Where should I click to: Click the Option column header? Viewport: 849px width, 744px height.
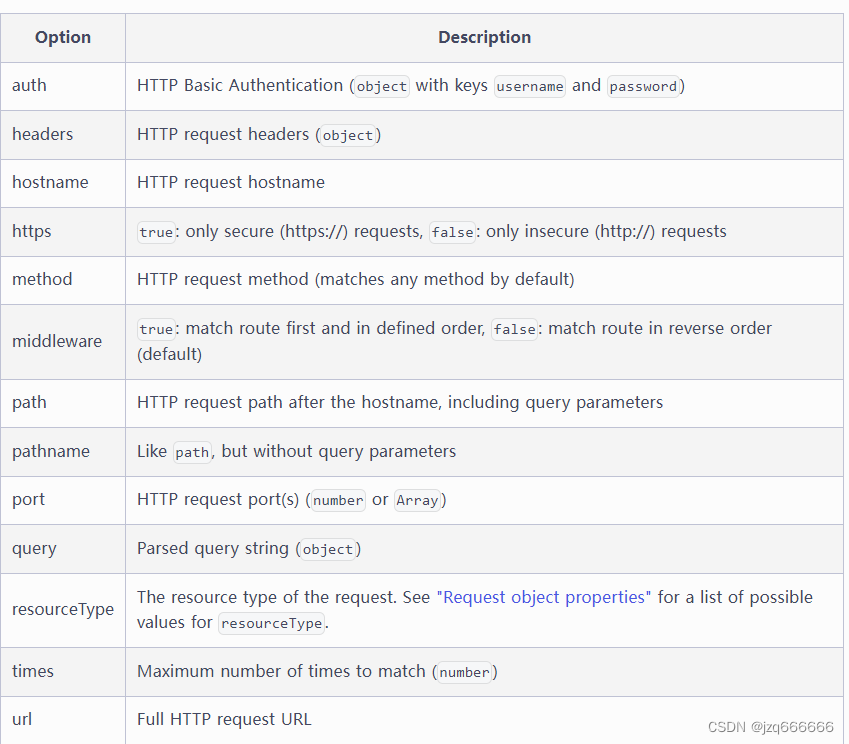(x=63, y=37)
